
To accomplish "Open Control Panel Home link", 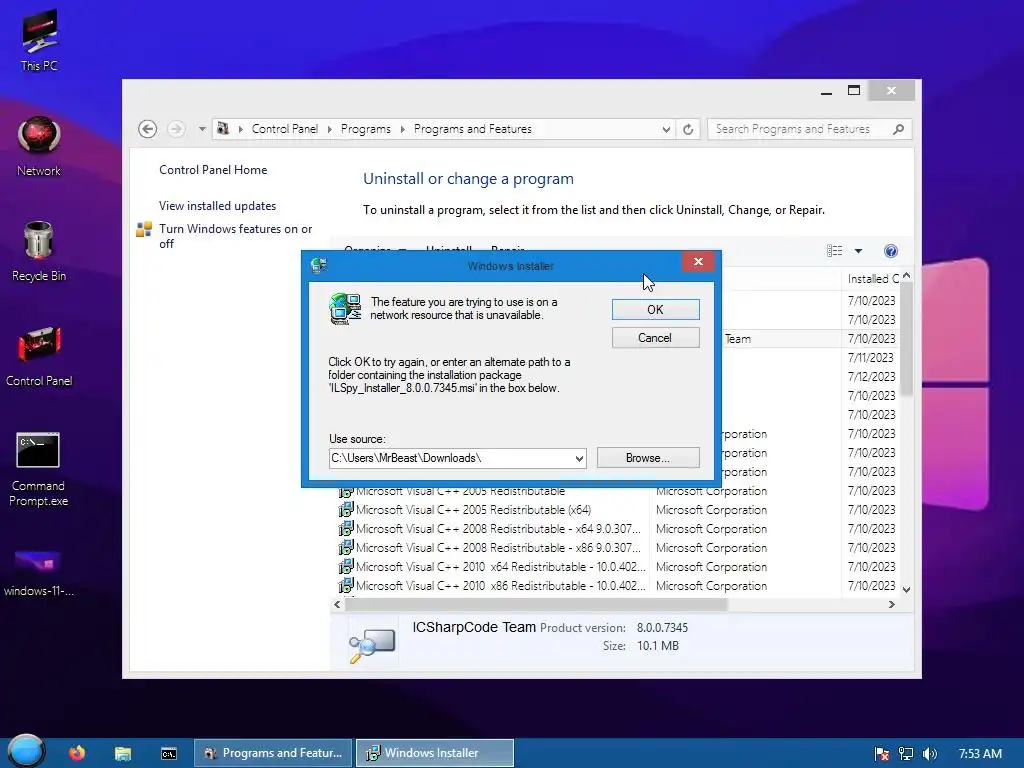I will [213, 170].
